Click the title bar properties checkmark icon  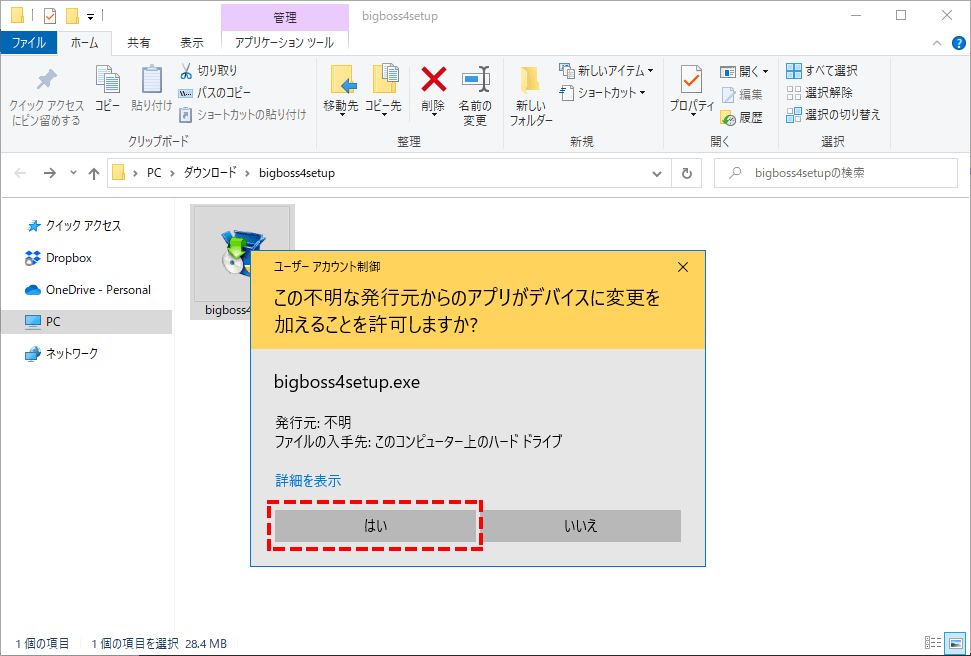[x=50, y=15]
